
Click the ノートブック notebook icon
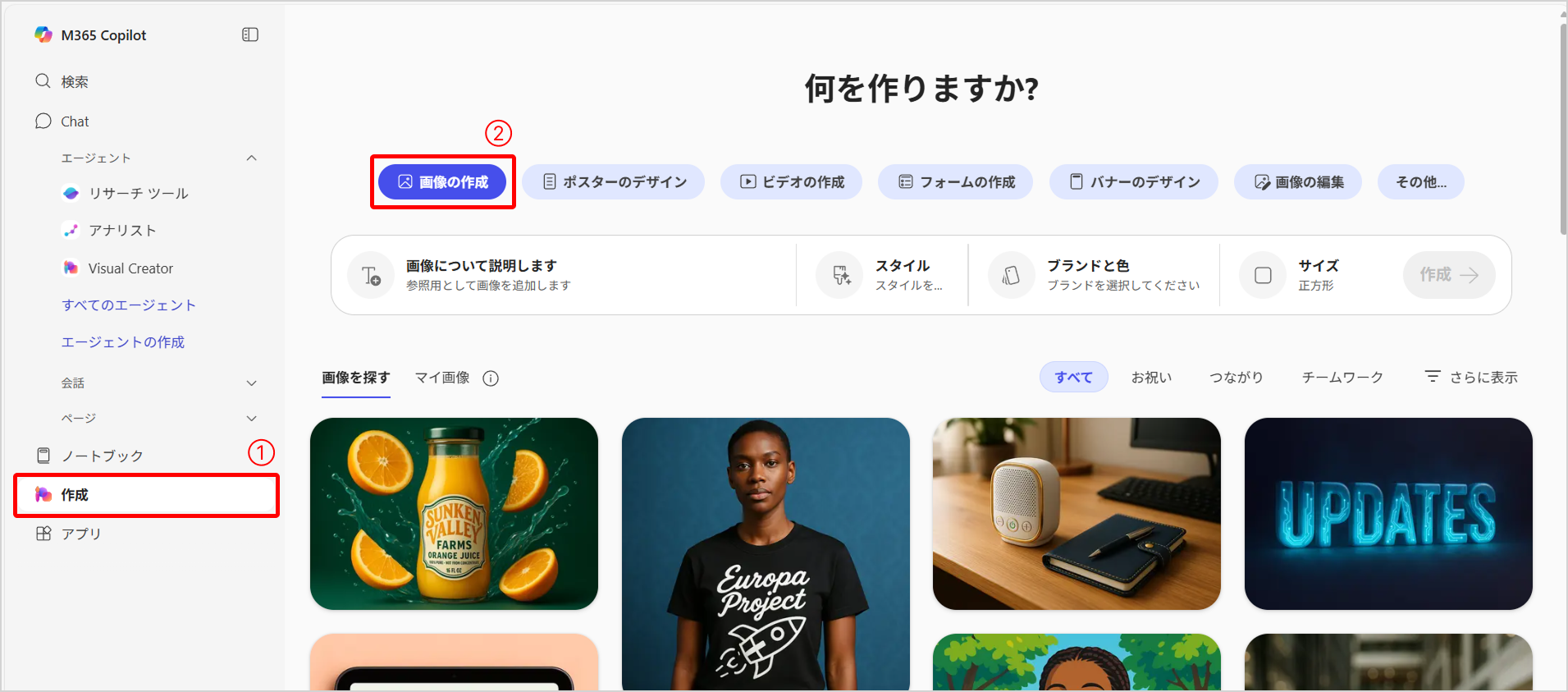[x=43, y=456]
